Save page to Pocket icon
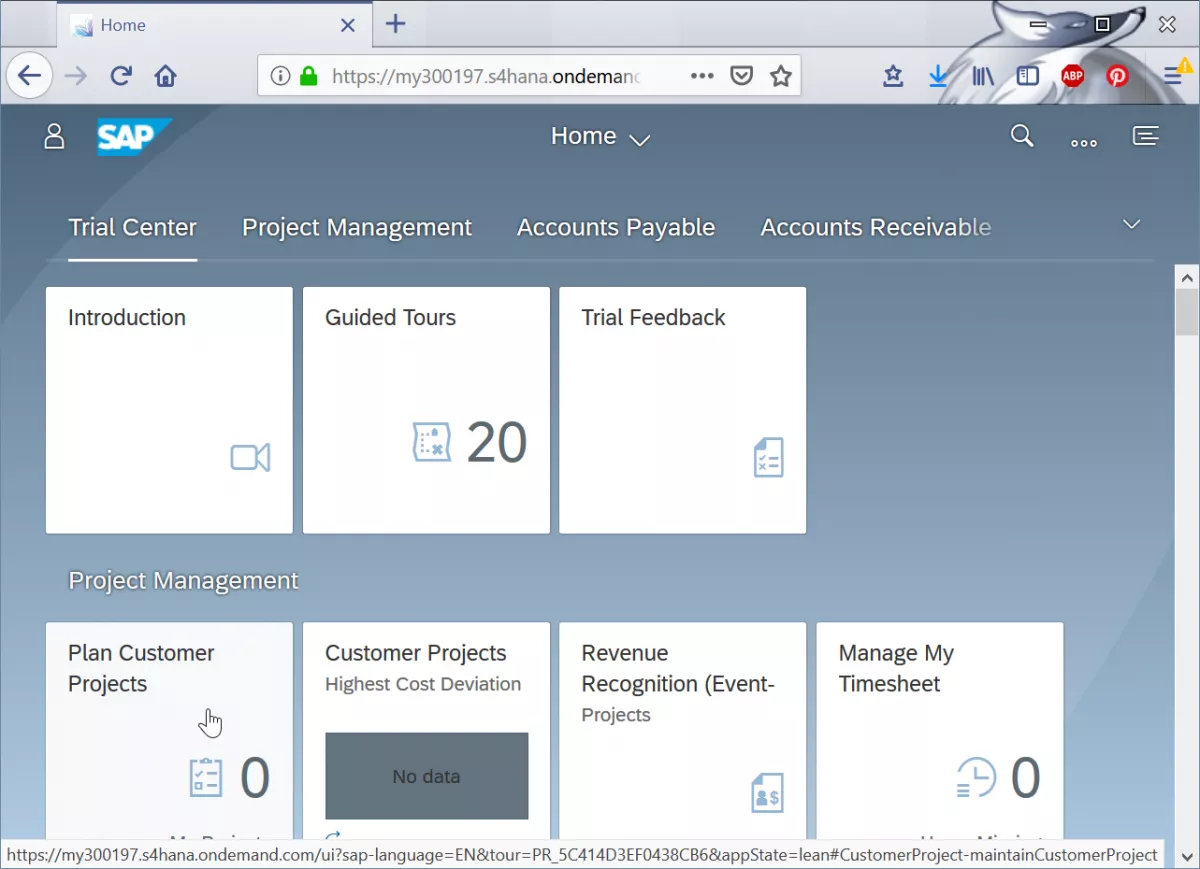This screenshot has width=1200, height=869. [741, 76]
